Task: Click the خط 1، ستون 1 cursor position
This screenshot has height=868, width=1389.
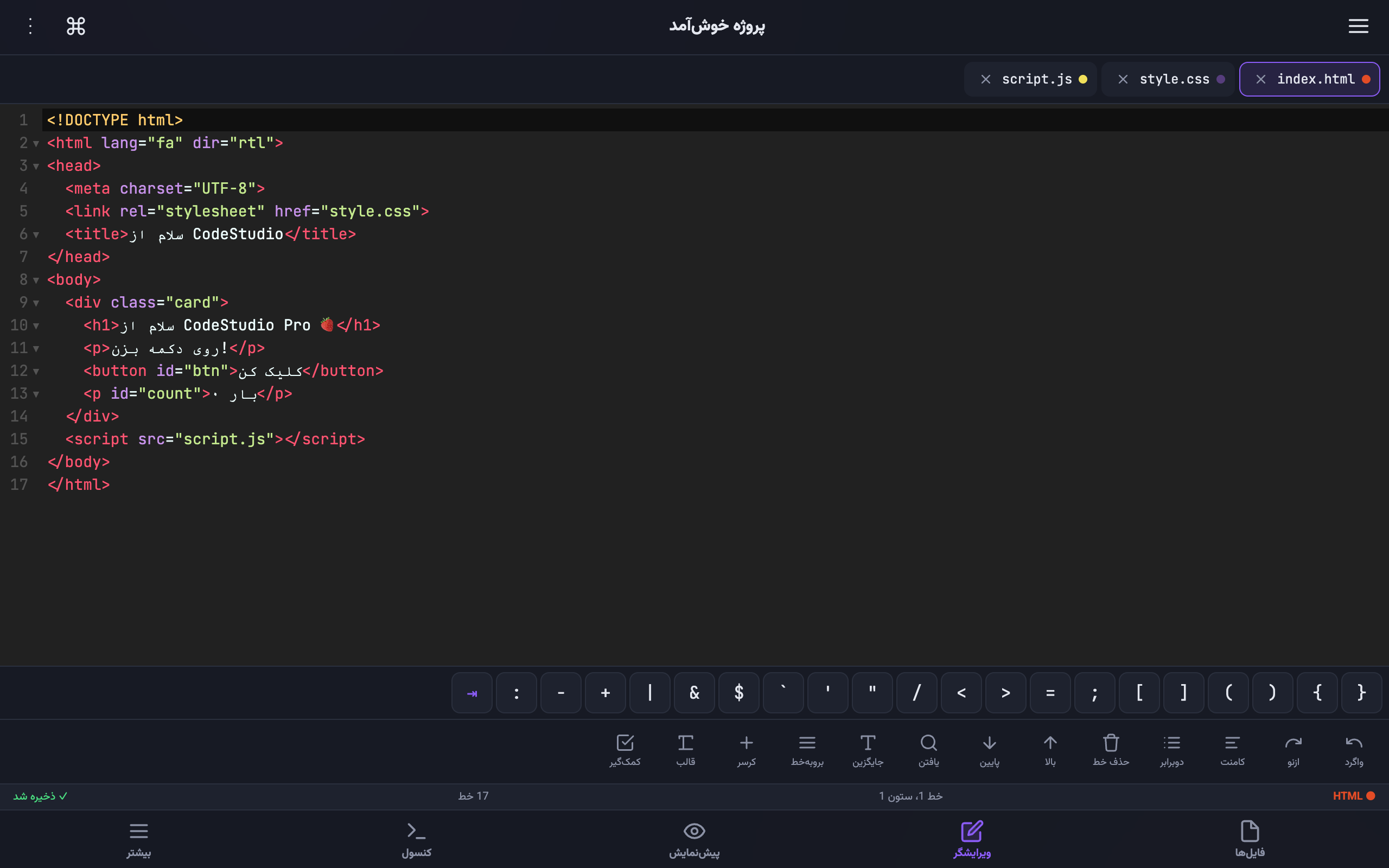Action: click(910, 796)
